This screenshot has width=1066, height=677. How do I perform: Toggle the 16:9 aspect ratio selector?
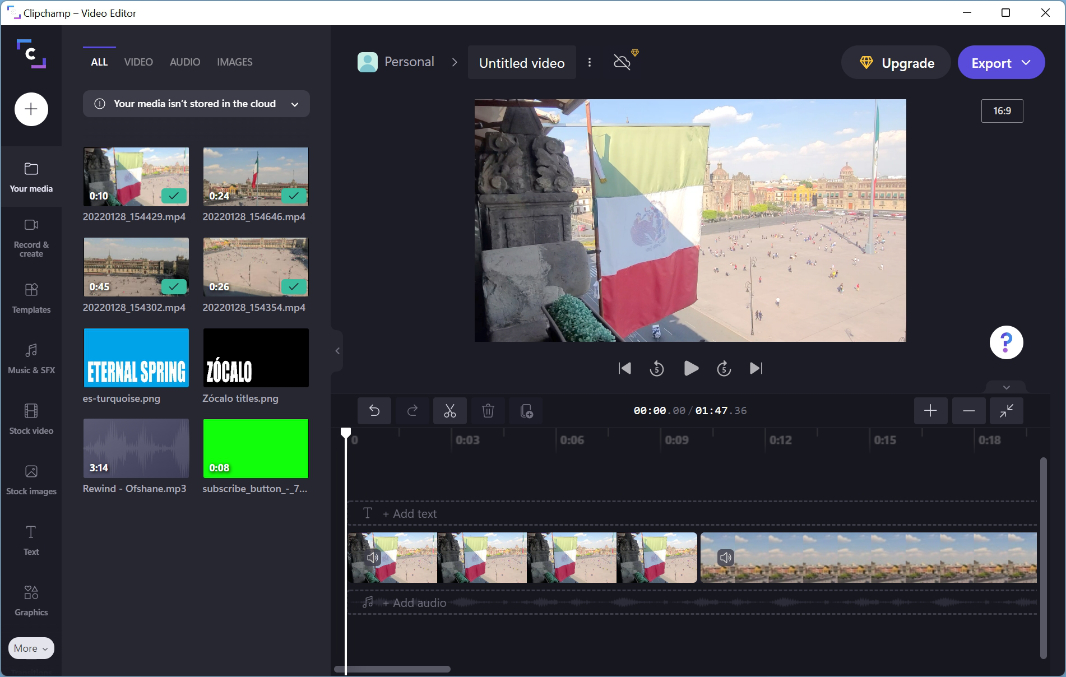pyautogui.click(x=1001, y=111)
